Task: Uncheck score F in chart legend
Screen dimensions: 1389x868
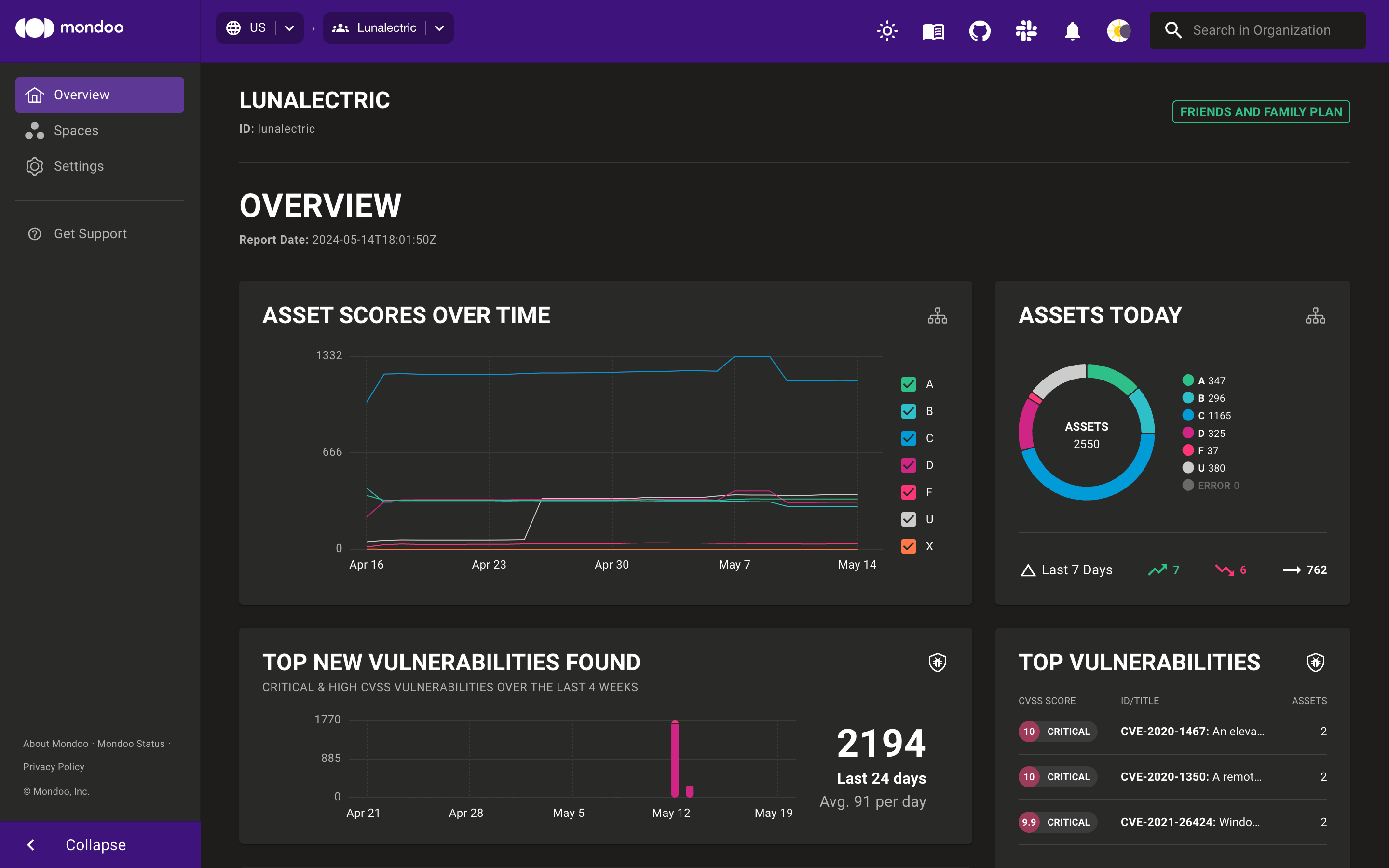Action: [909, 492]
